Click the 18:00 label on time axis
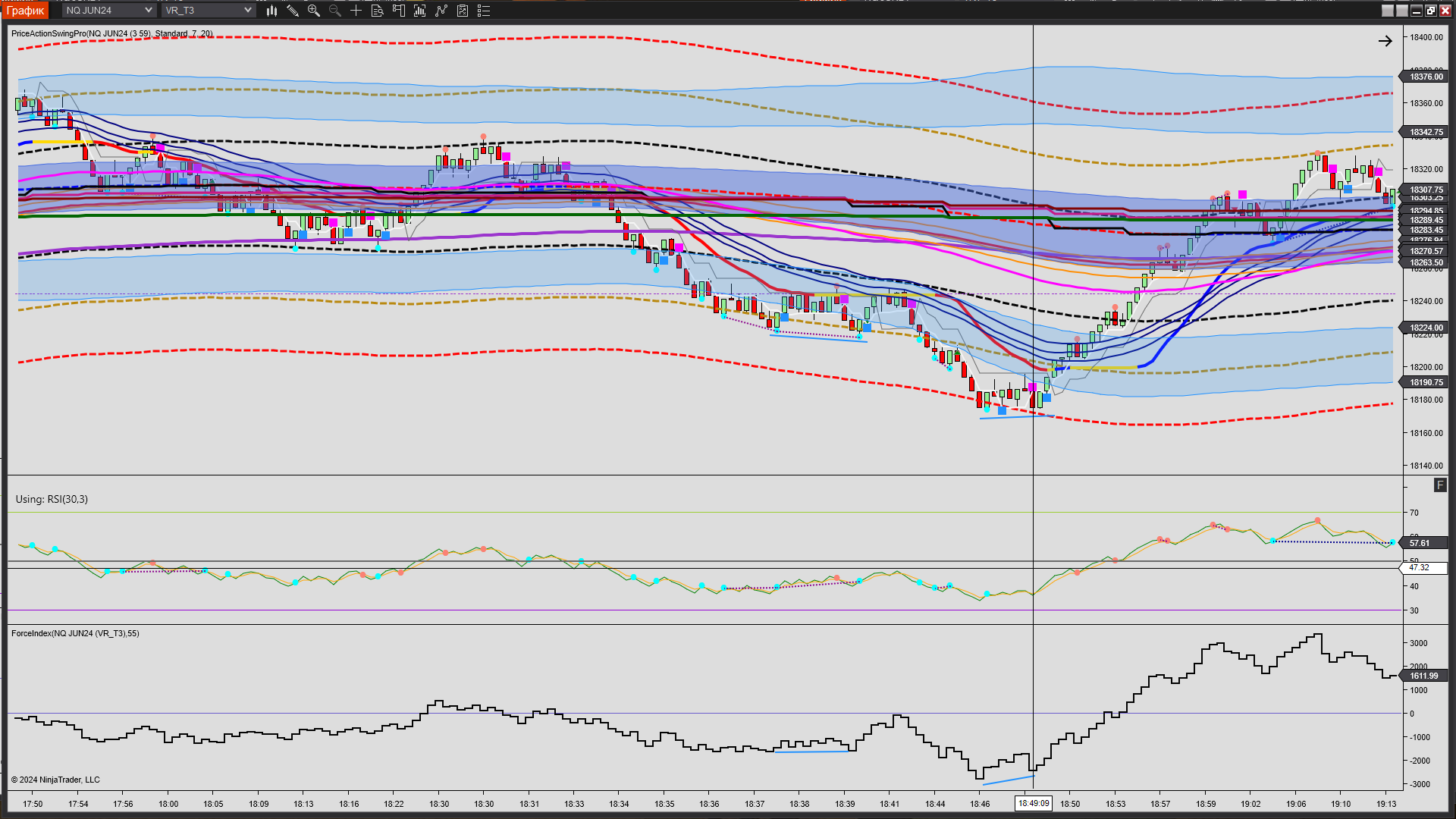1456x819 pixels. click(168, 804)
